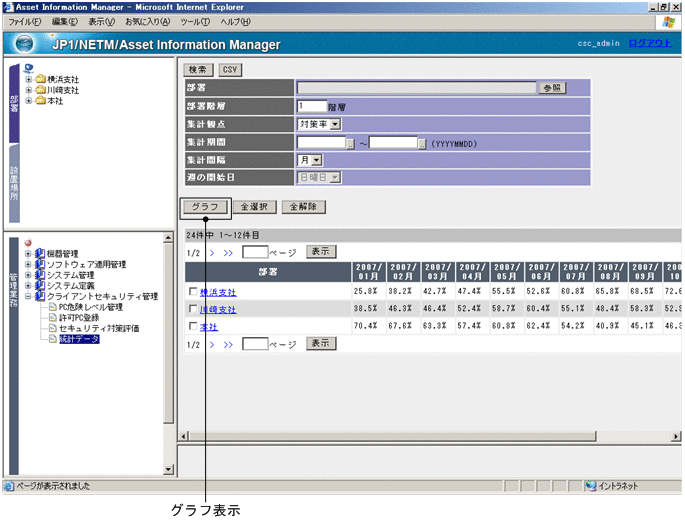
Task: Click the CSV export button
Action: click(230, 70)
